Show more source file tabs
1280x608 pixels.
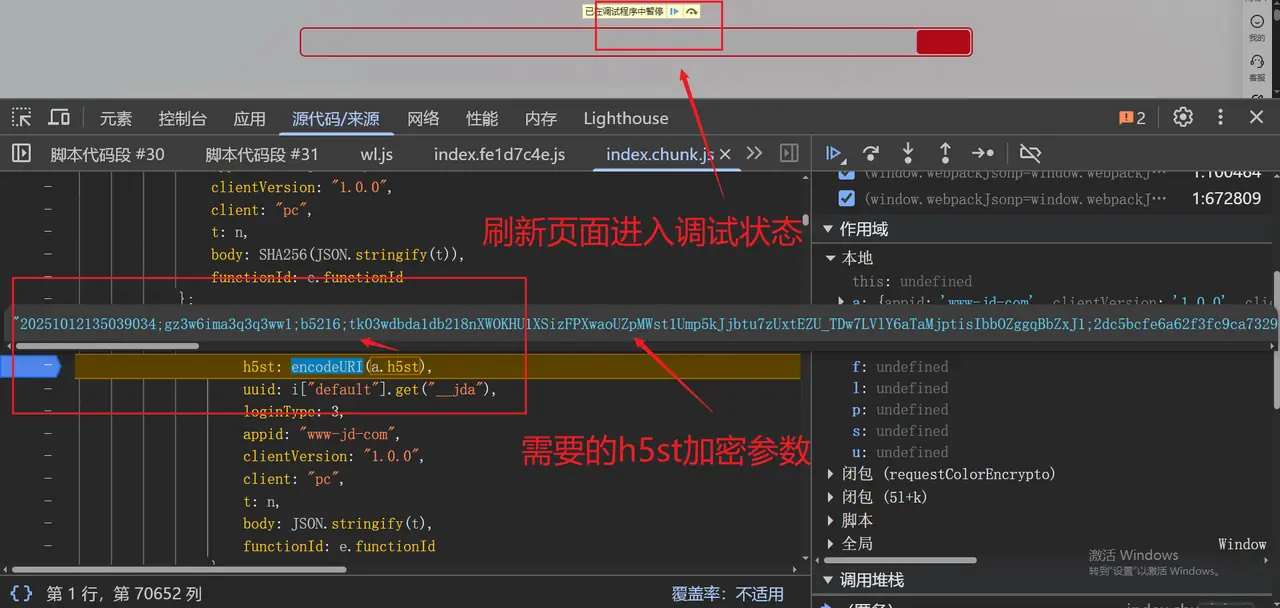755,153
